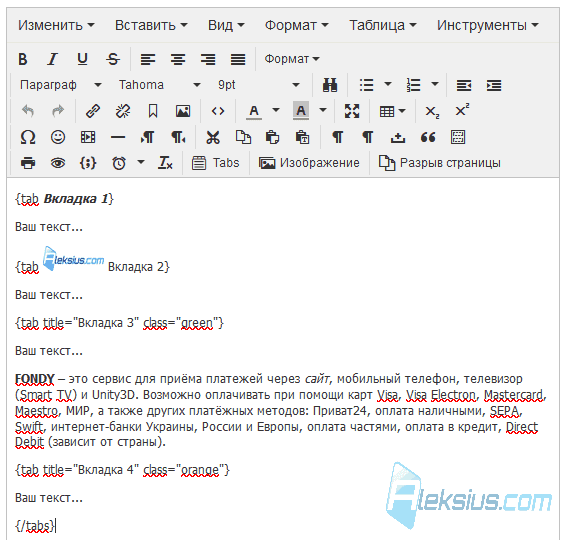Viewport: 564px width, 540px height.
Task: Open the source code view
Action: point(218,111)
